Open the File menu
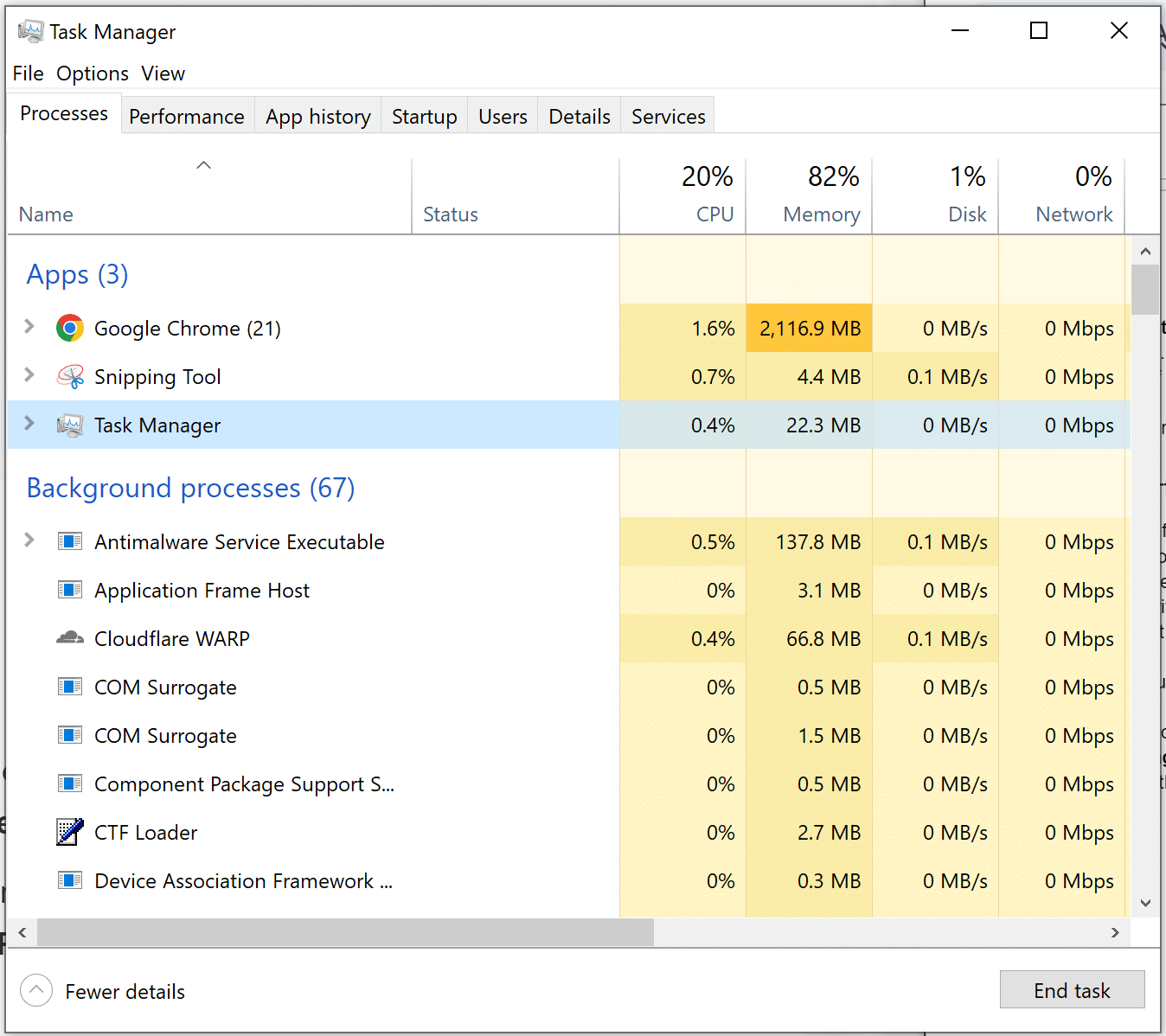 28,74
